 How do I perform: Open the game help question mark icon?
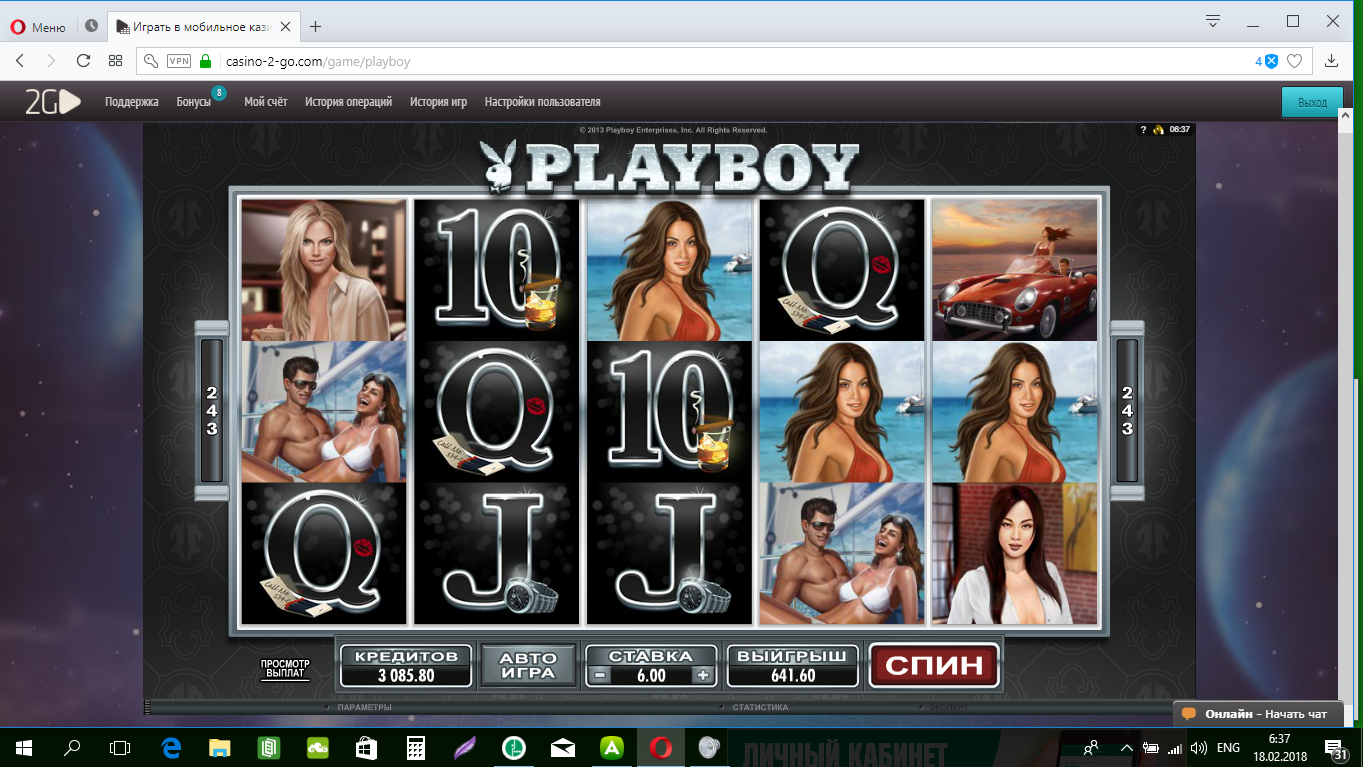(1143, 129)
